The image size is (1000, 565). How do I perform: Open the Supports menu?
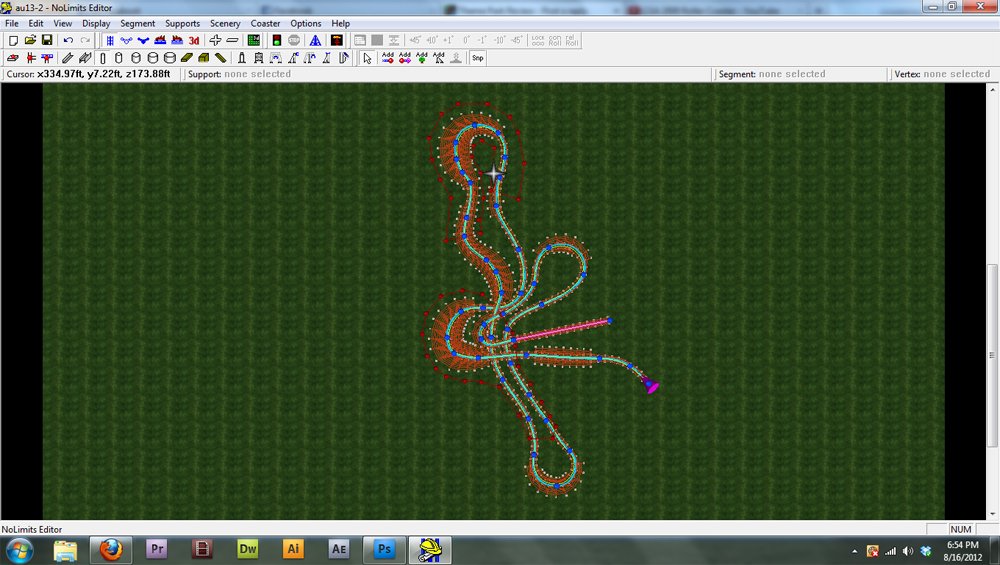tap(183, 23)
